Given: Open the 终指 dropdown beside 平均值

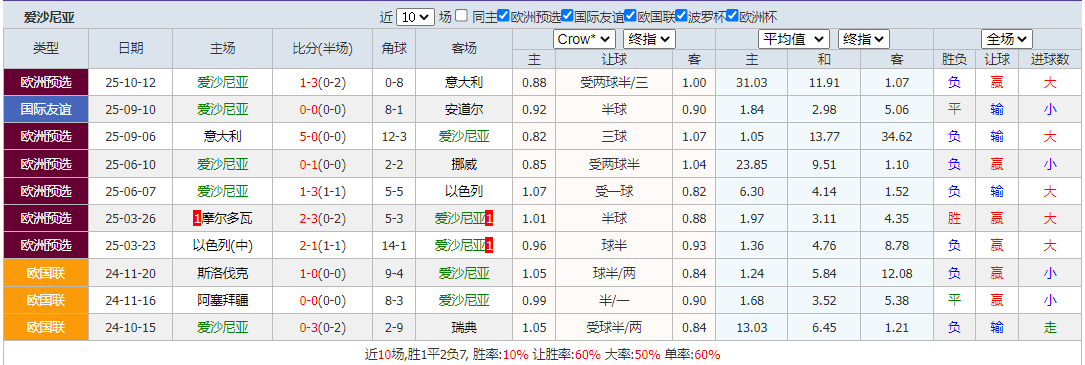Looking at the screenshot, I should click(864, 39).
